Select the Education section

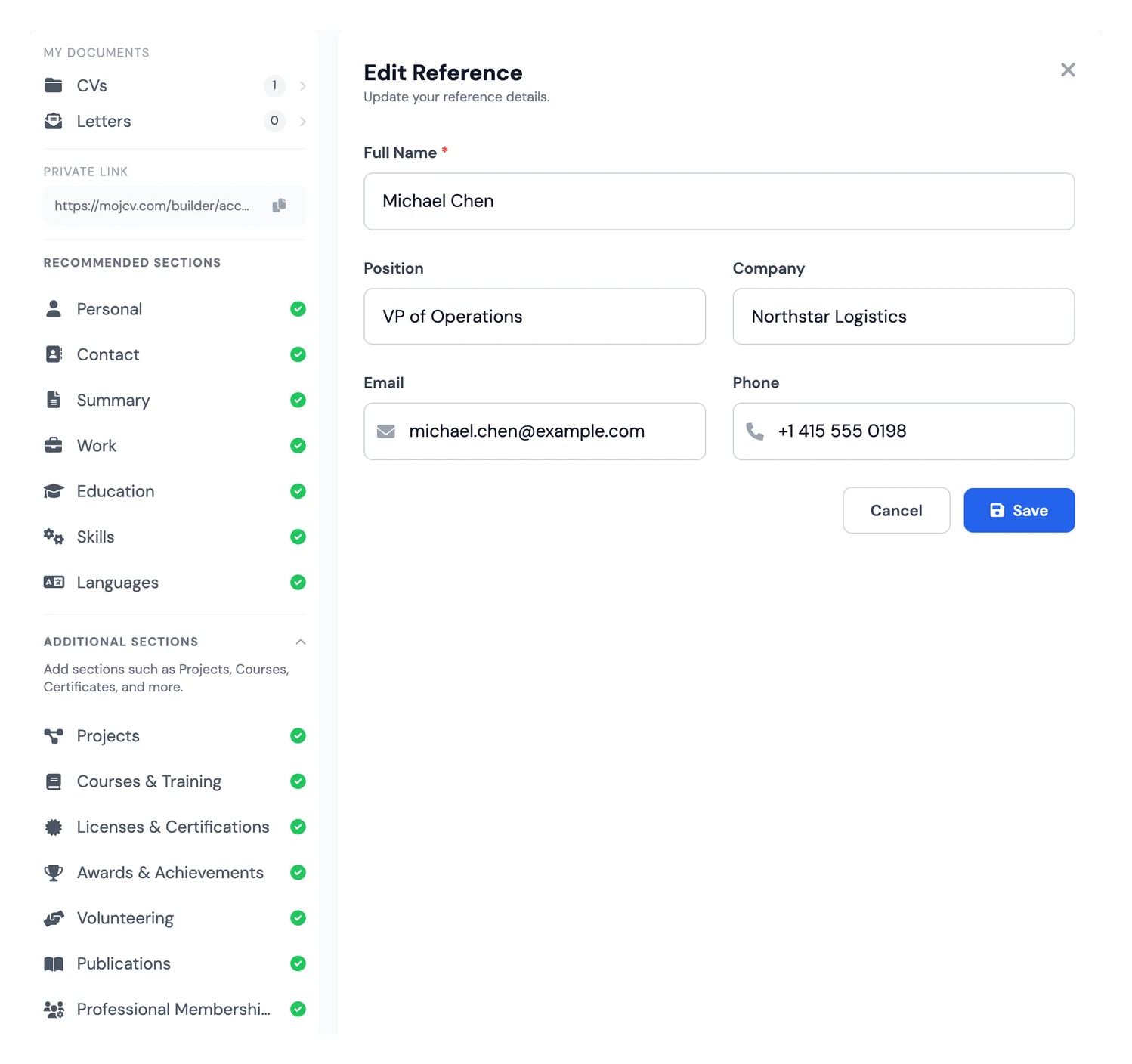(175, 491)
